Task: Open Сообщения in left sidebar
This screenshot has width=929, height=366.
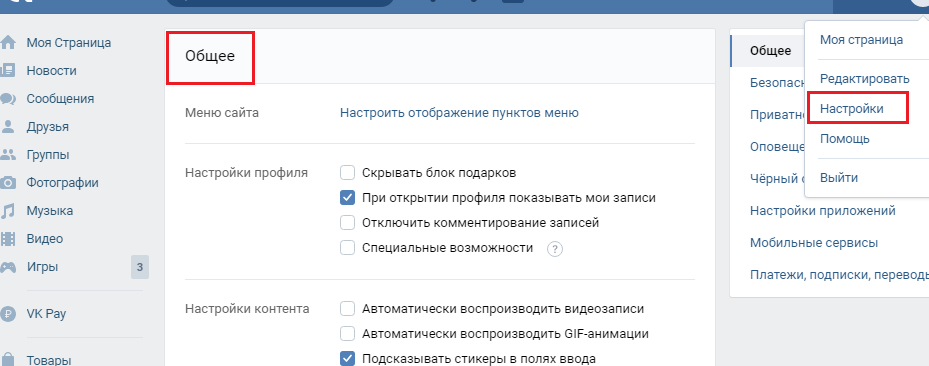Action: coord(60,99)
